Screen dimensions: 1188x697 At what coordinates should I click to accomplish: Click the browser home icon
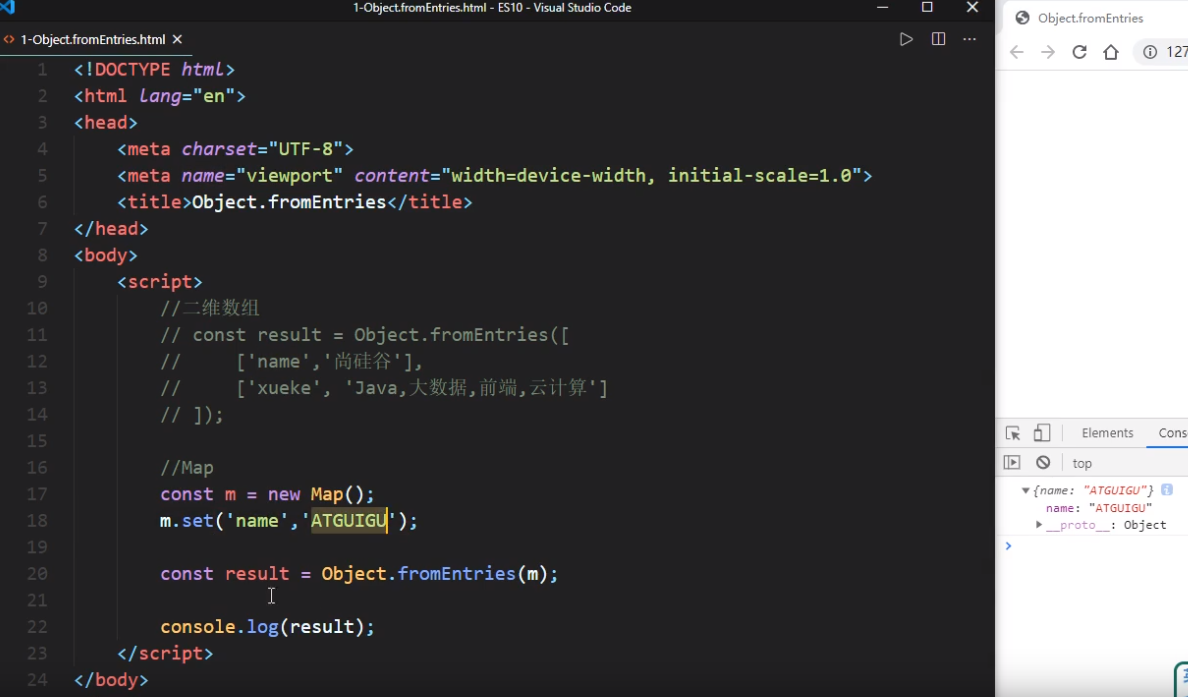[1110, 52]
